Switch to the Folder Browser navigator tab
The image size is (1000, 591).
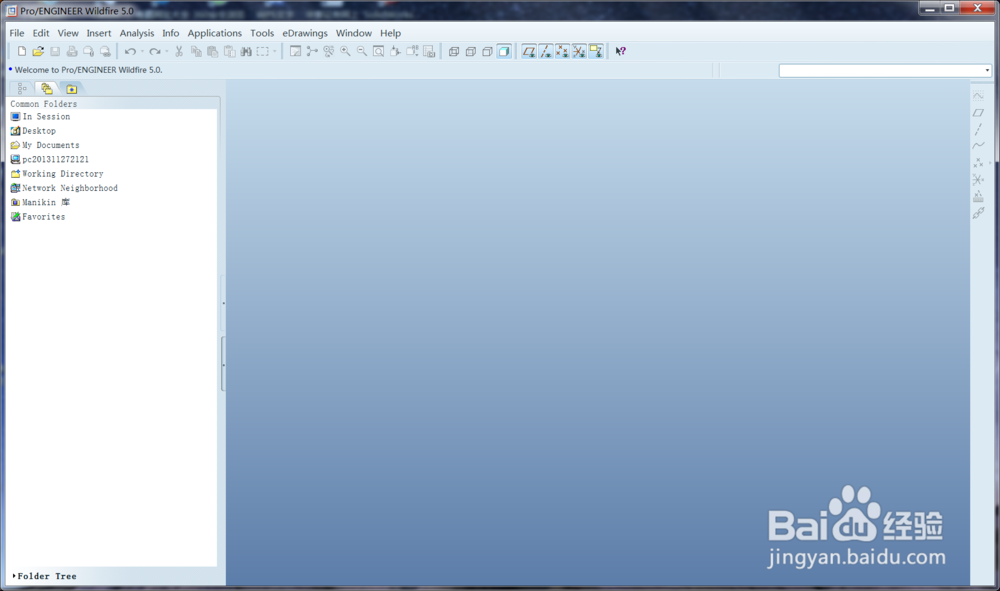tap(47, 89)
